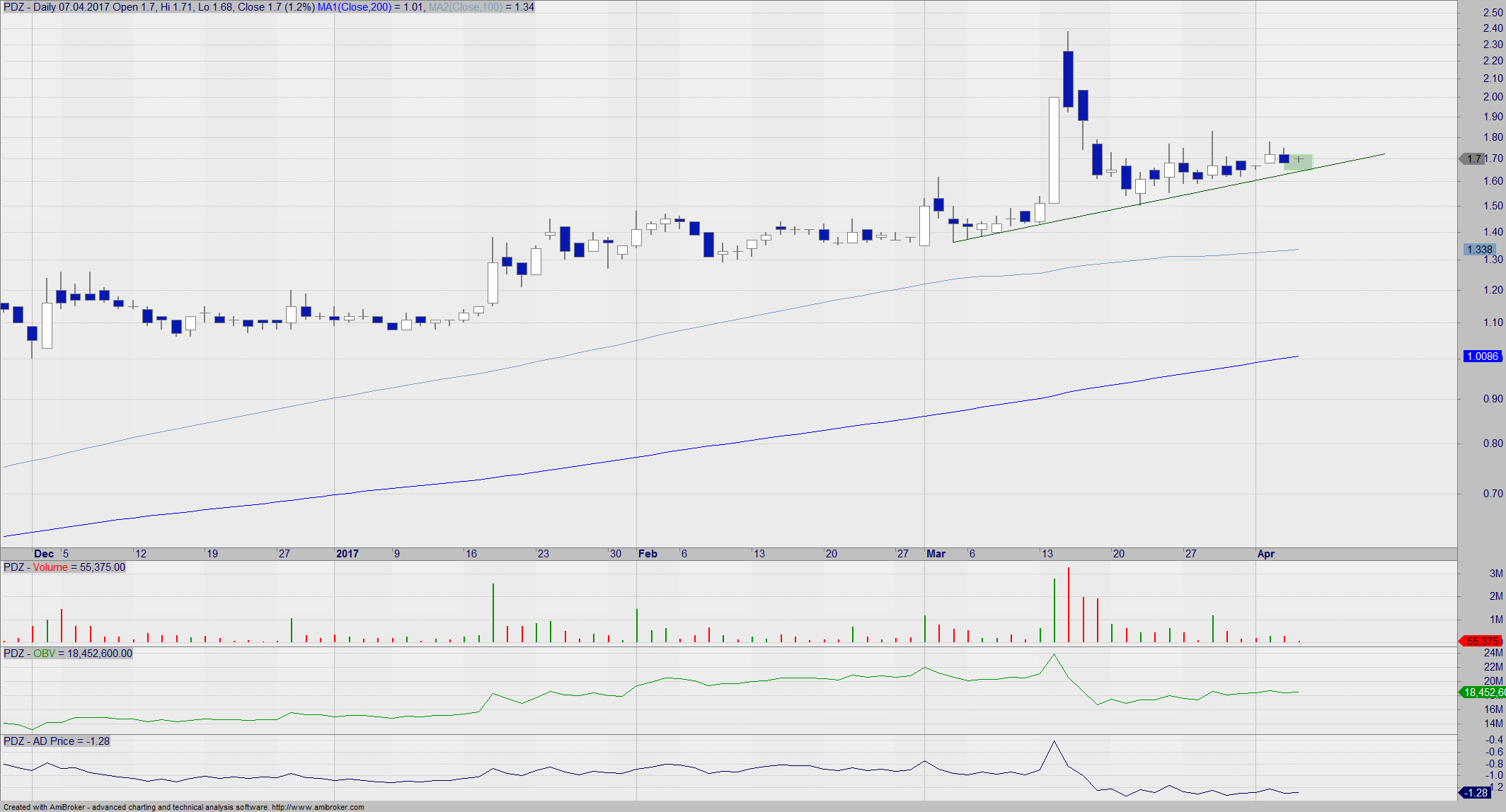Screen dimensions: 1506x812
Task: Click the Feb month marker on date axis
Action: click(x=648, y=554)
